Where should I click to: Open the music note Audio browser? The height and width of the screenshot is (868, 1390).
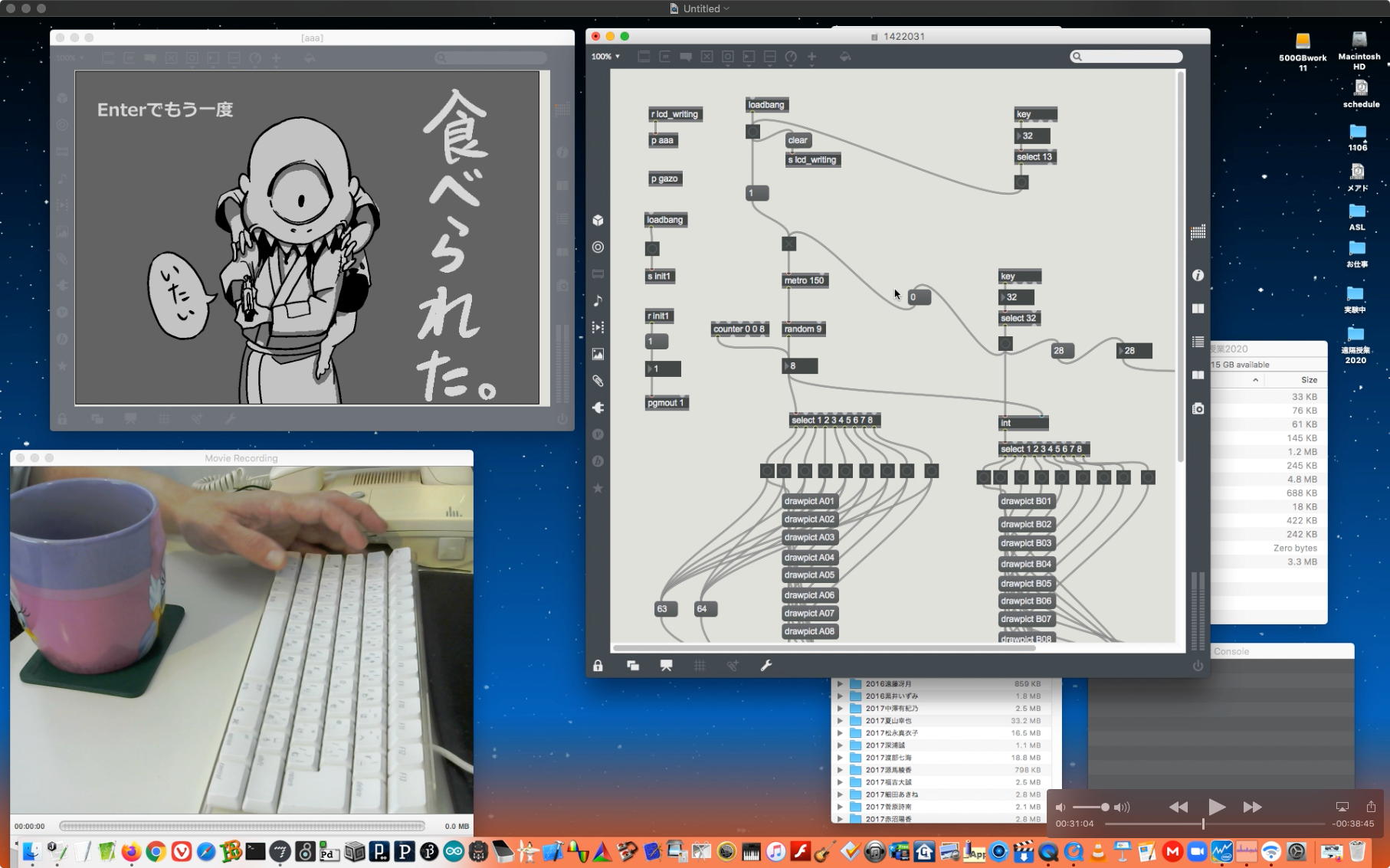tap(598, 300)
